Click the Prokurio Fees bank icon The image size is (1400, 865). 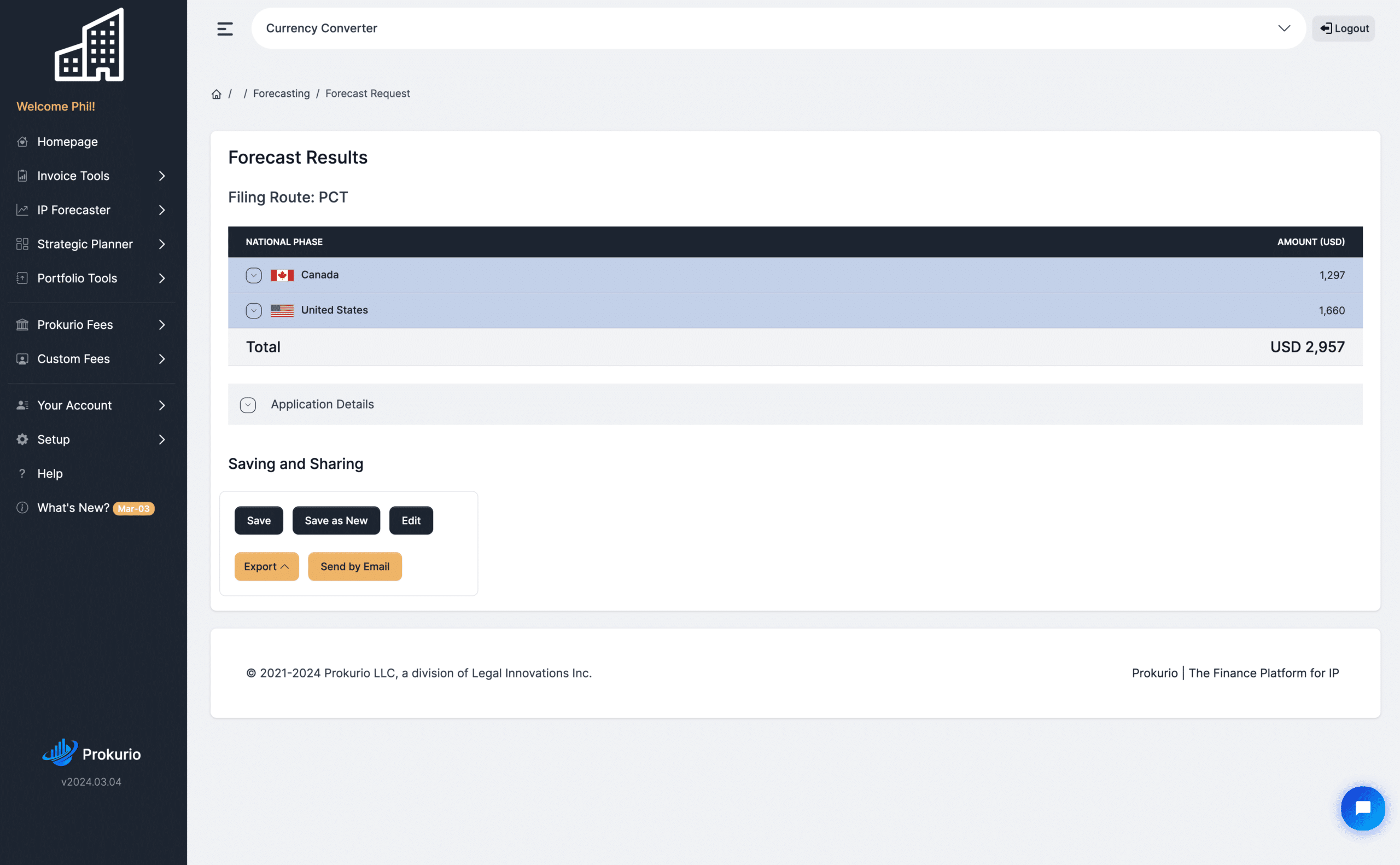coord(22,324)
